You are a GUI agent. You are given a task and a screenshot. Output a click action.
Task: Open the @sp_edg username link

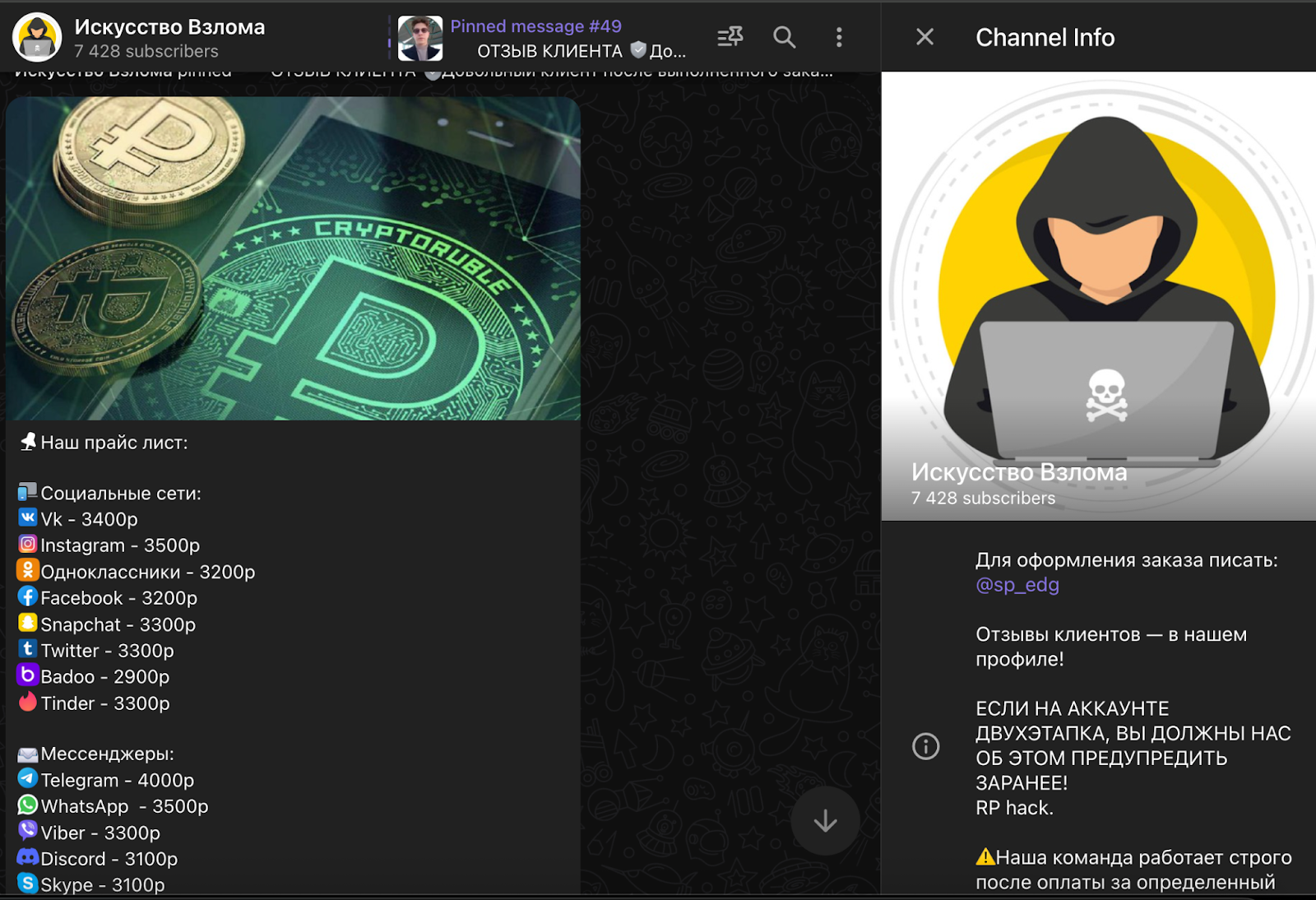1017,585
